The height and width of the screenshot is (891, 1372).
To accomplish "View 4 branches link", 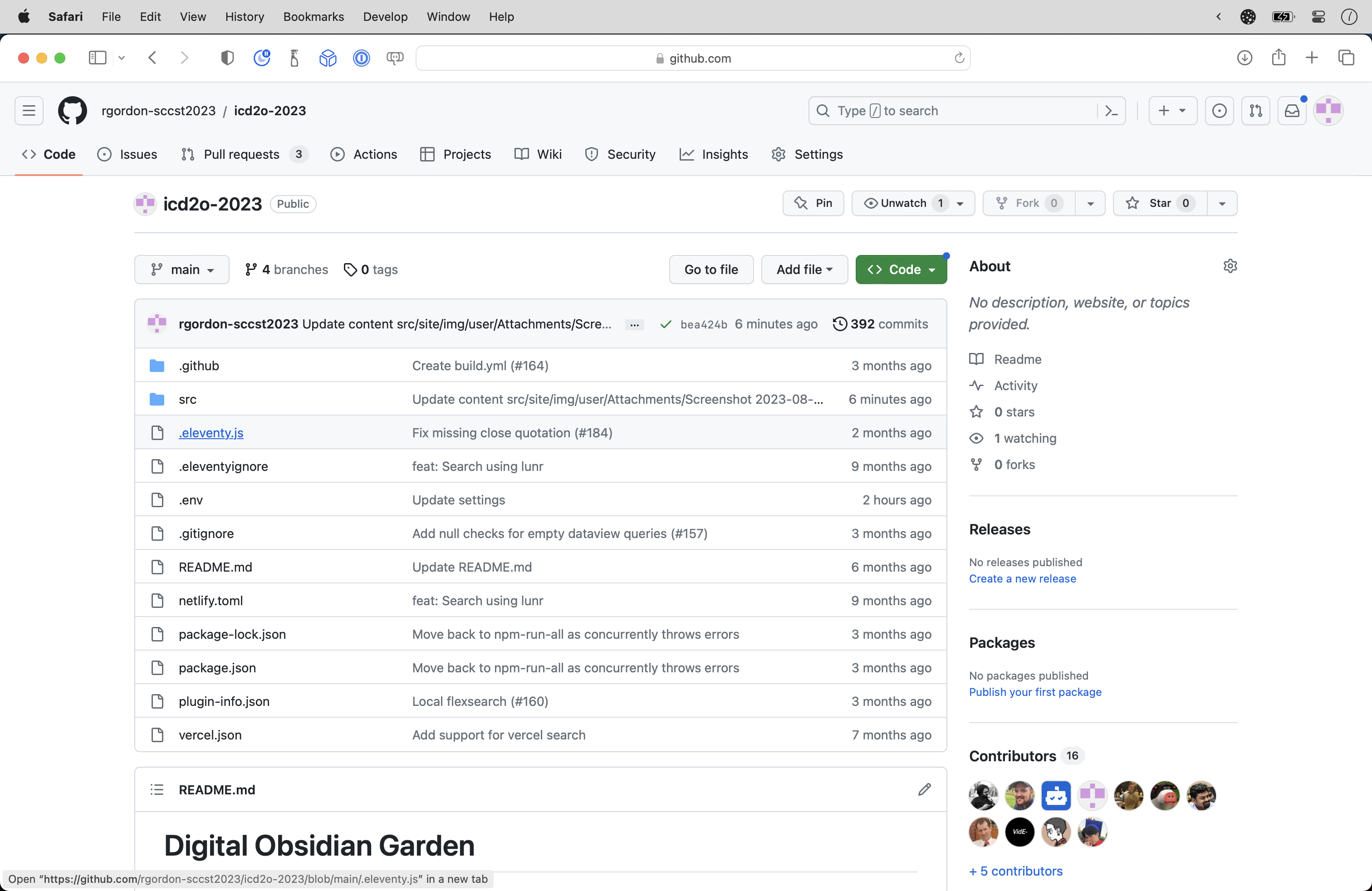I will [286, 270].
